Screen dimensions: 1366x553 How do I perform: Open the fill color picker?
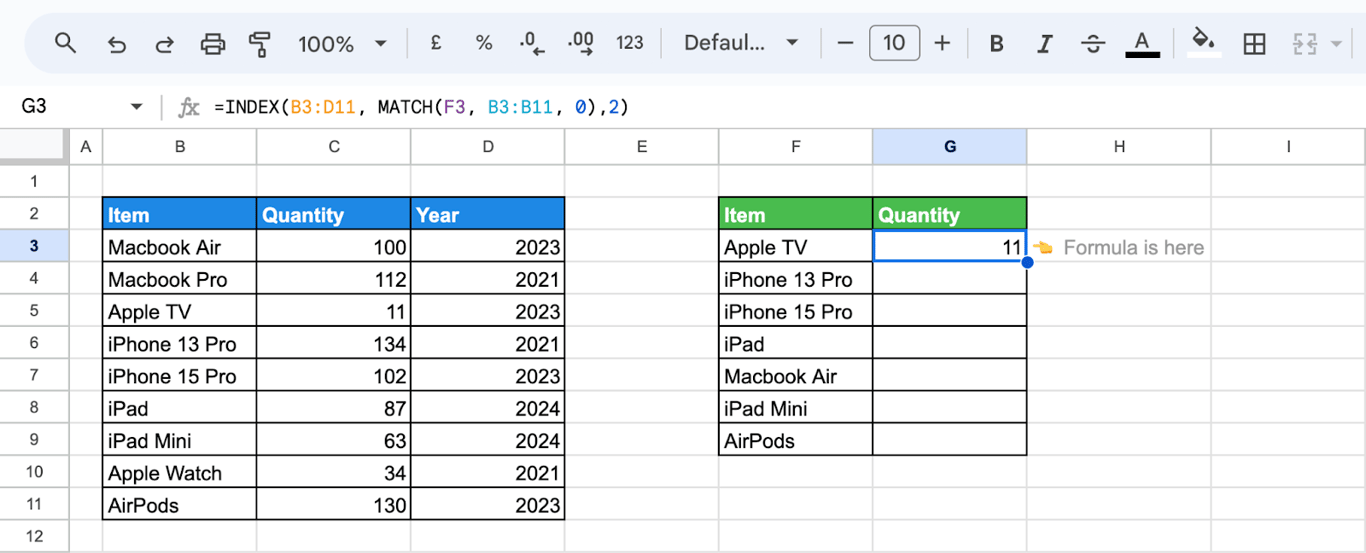point(1204,43)
